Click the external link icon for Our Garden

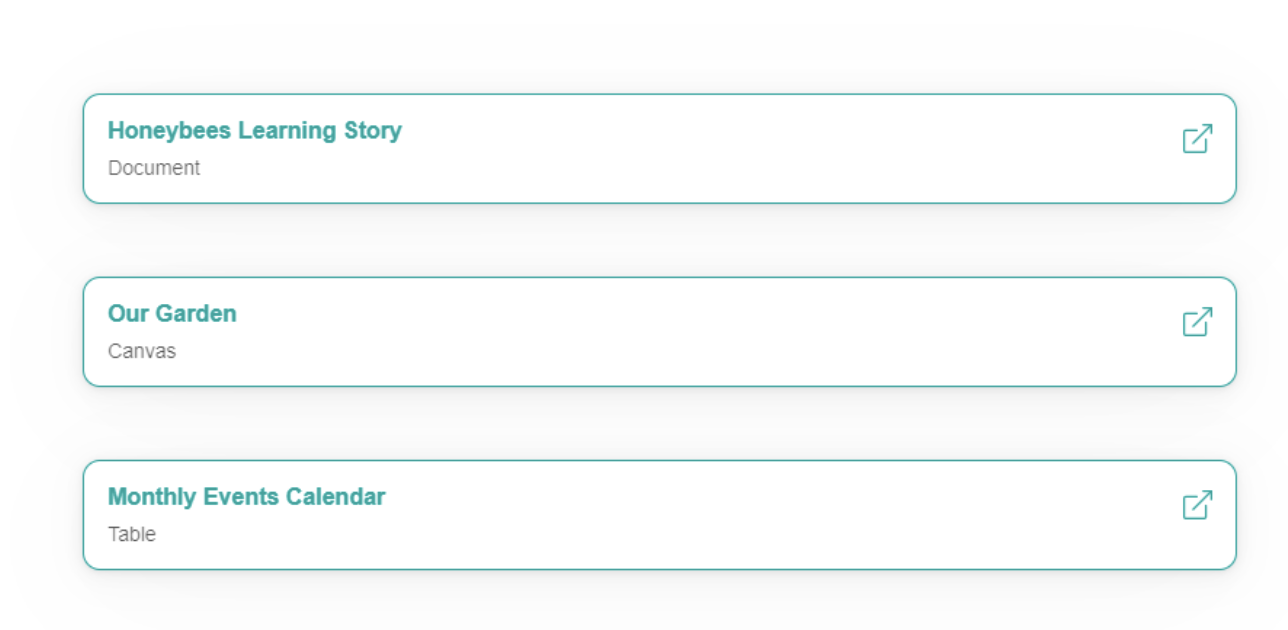coord(1197,322)
